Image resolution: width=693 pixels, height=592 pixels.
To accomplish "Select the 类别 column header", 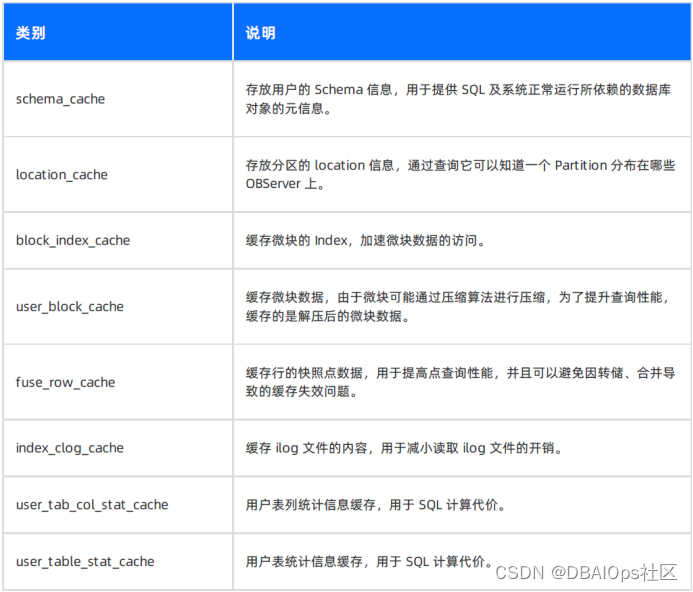I will pyautogui.click(x=118, y=32).
